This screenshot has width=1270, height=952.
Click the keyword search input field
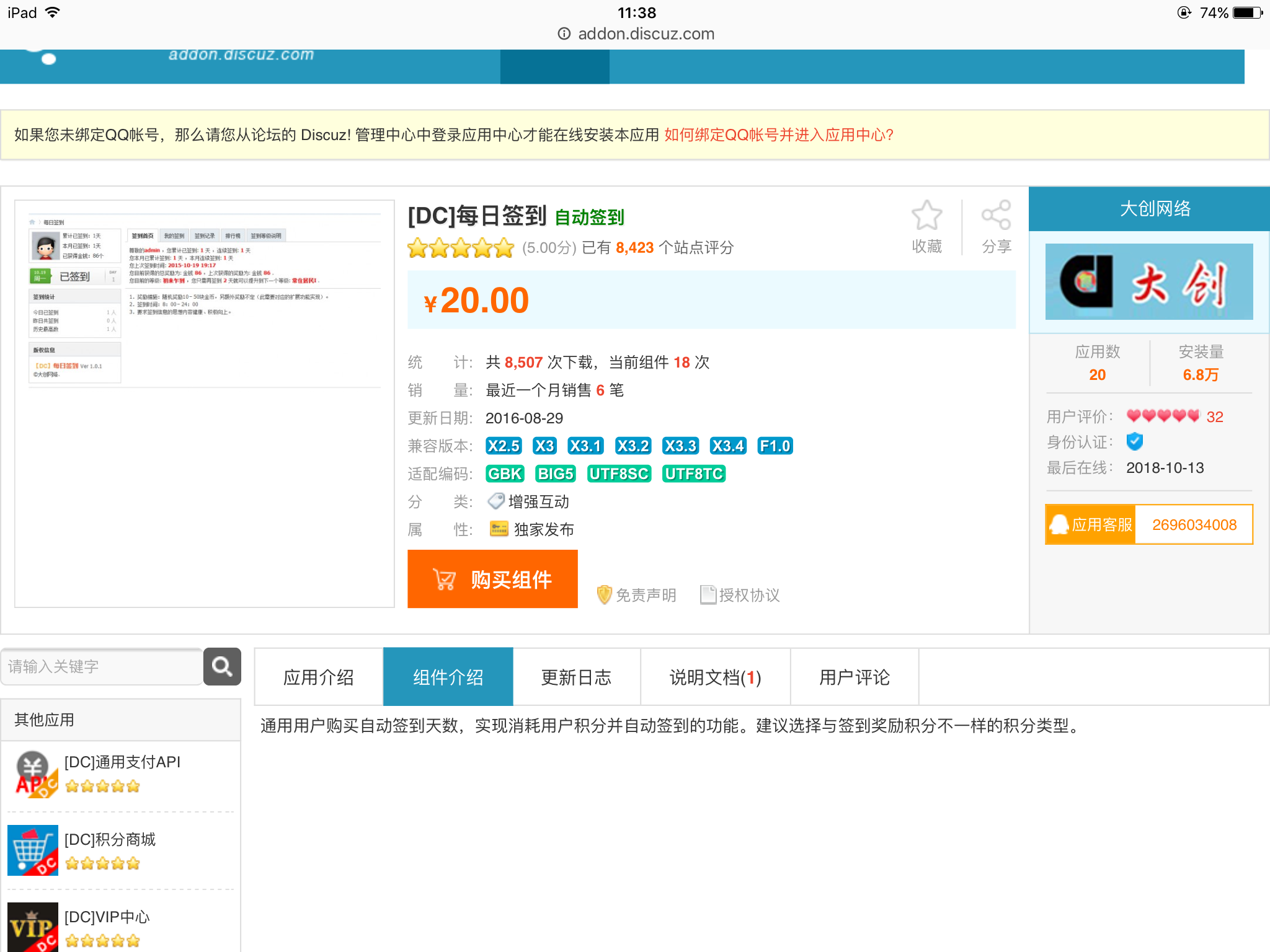tap(102, 667)
